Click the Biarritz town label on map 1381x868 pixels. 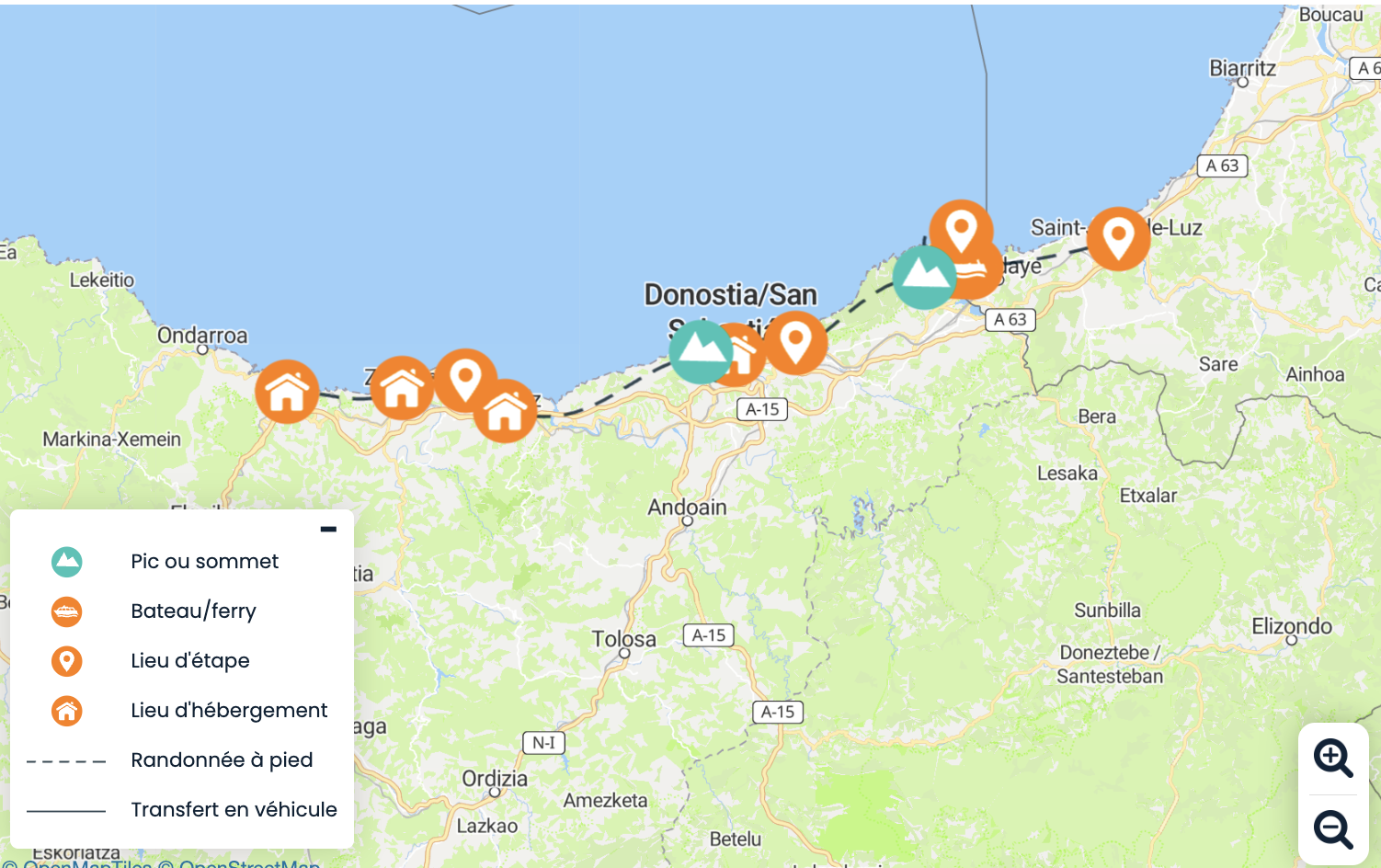pyautogui.click(x=1242, y=68)
